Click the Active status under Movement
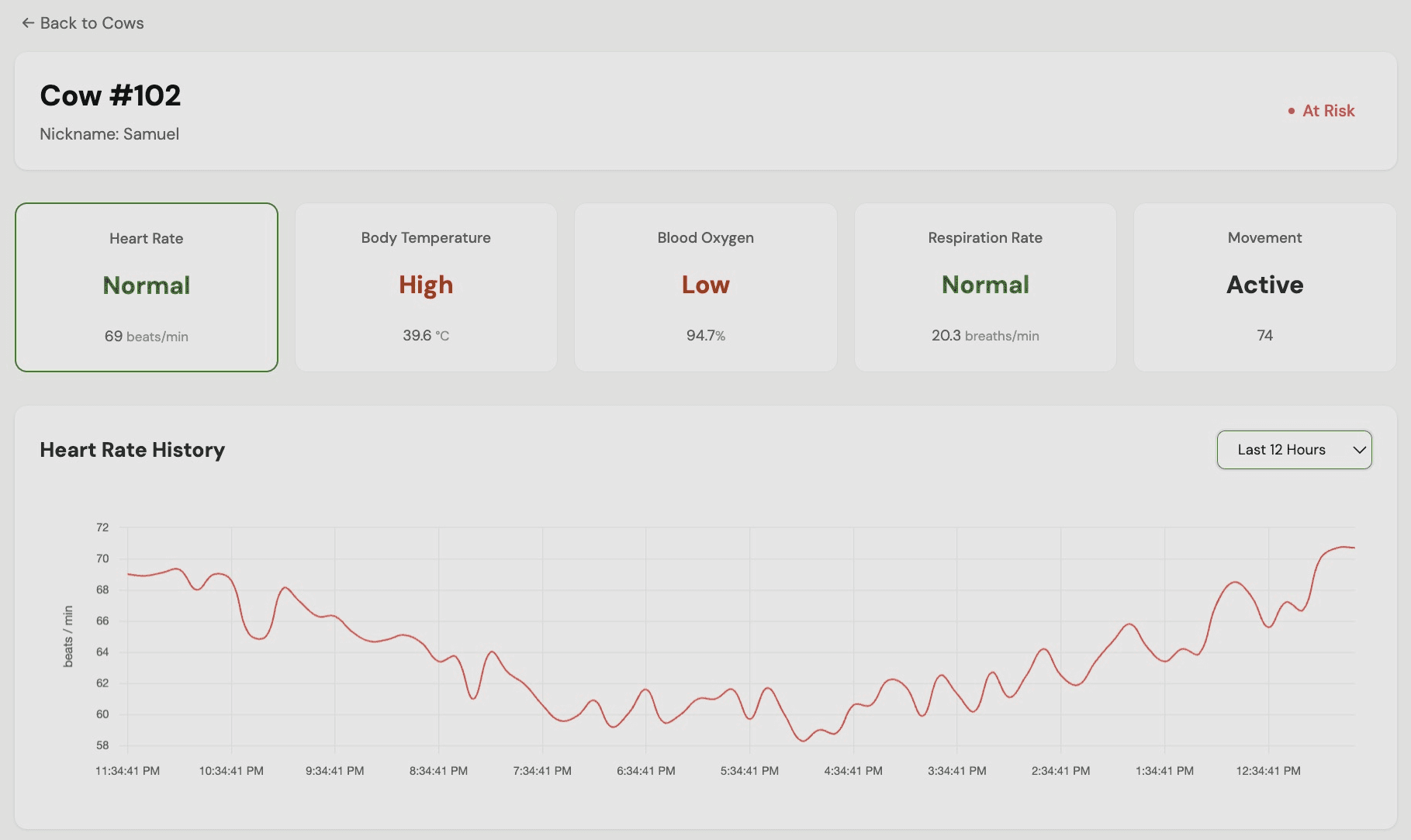 click(1265, 285)
